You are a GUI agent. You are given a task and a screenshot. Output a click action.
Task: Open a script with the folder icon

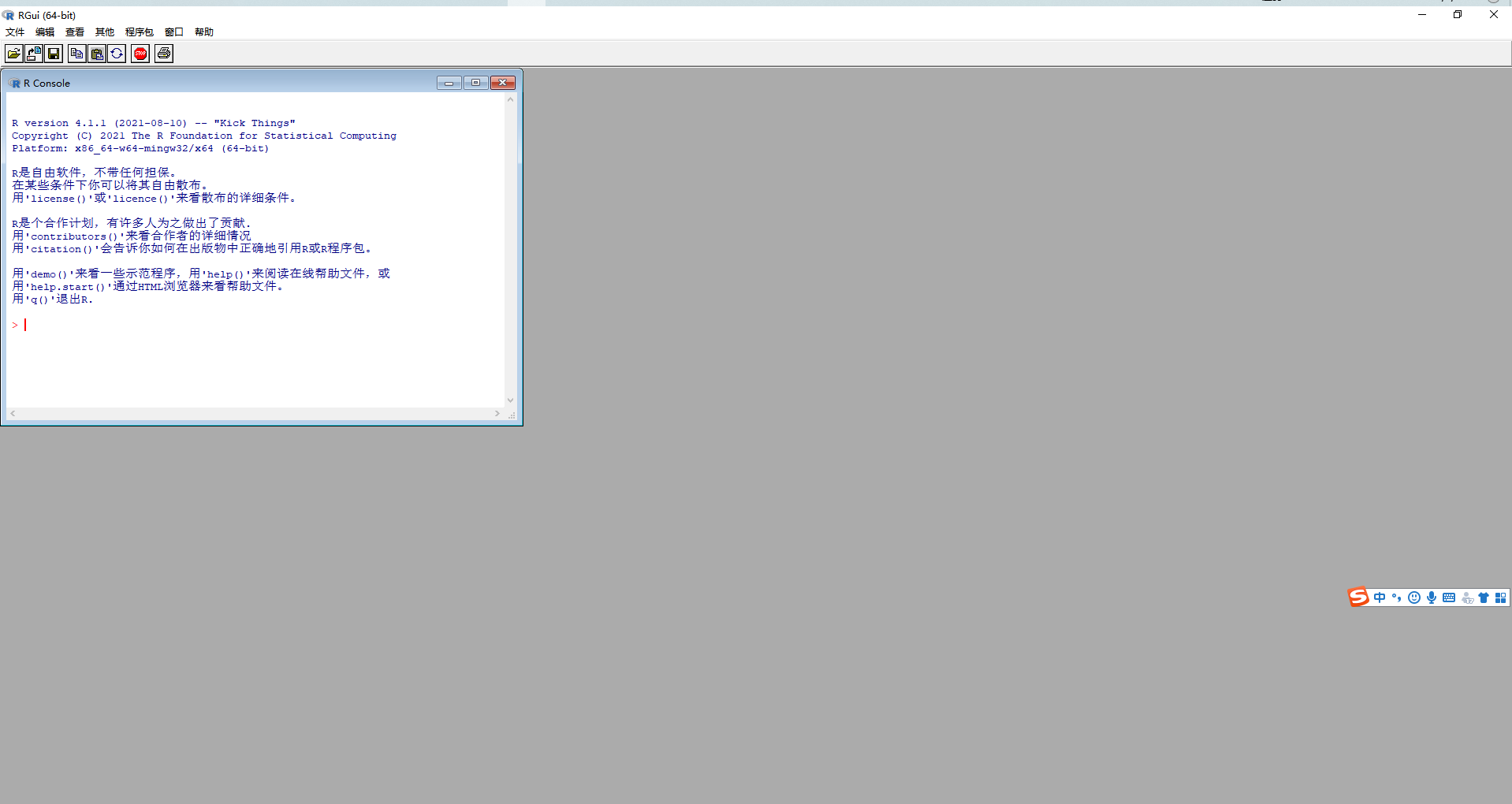pos(14,54)
